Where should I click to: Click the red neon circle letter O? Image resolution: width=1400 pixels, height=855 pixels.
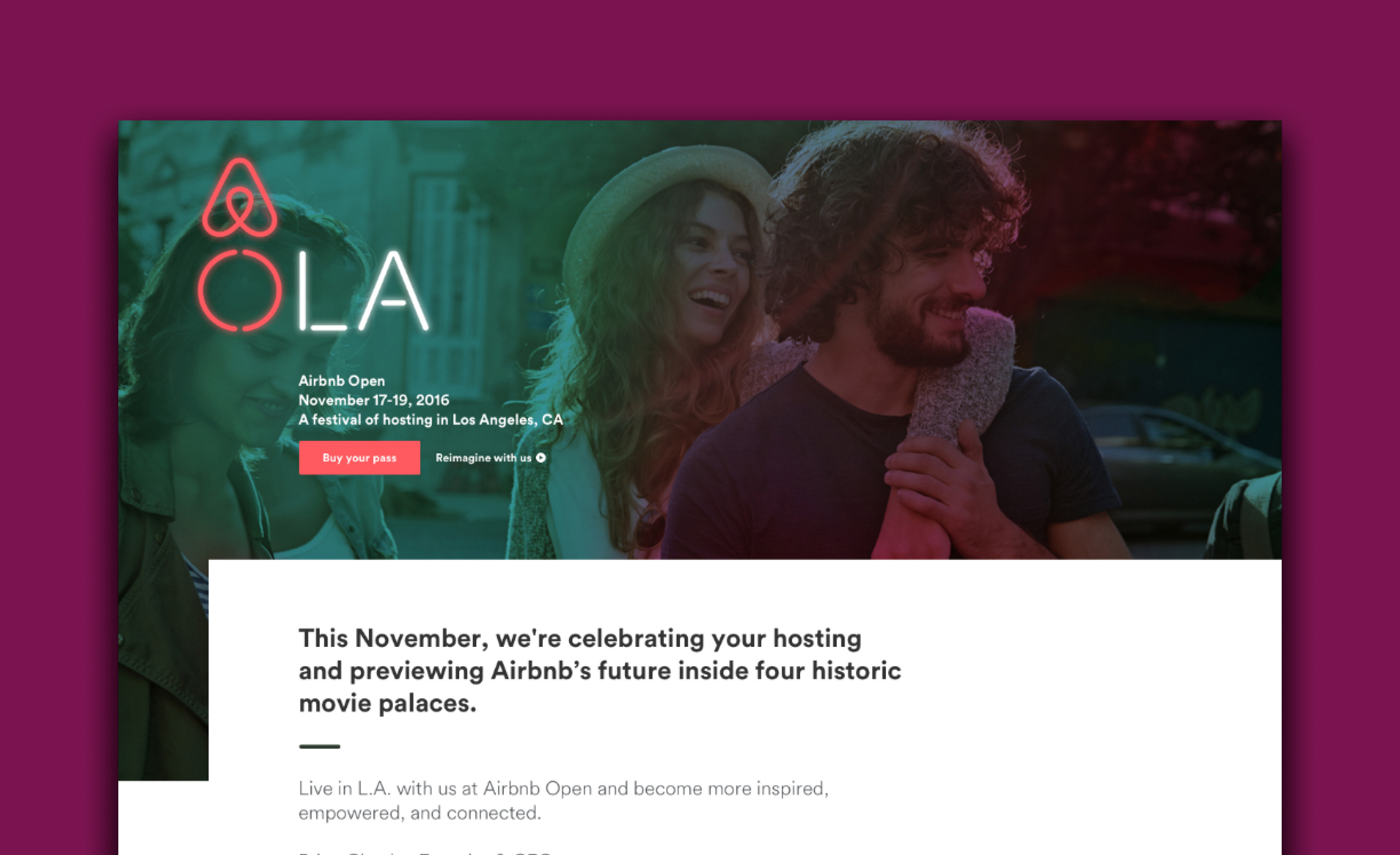coord(240,291)
